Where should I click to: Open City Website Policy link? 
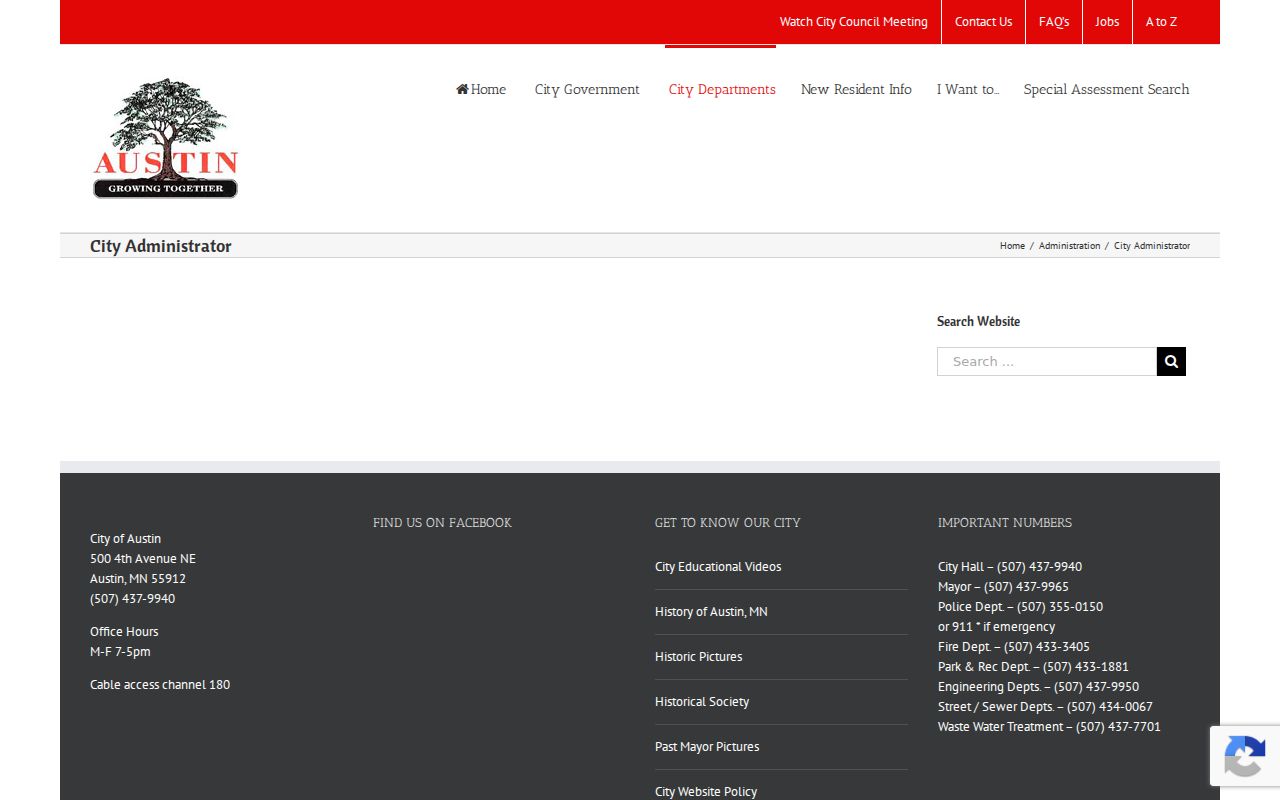pyautogui.click(x=706, y=792)
